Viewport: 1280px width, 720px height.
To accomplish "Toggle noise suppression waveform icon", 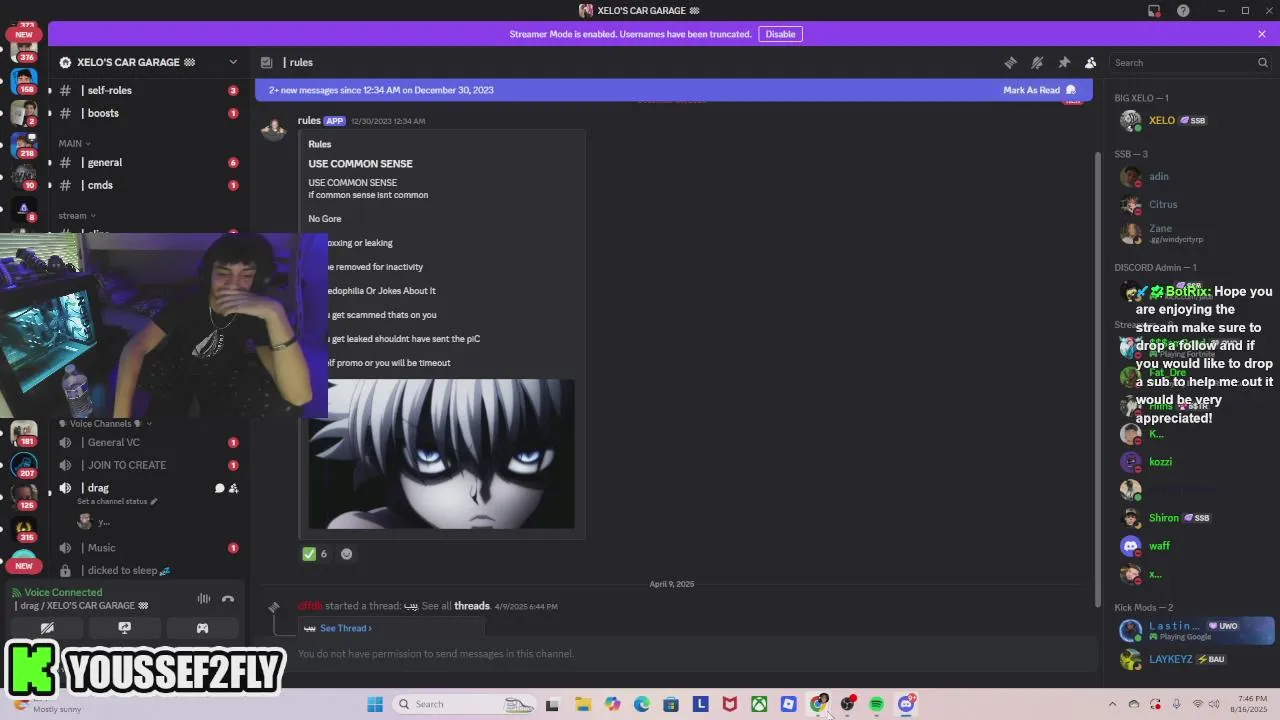I will [x=204, y=598].
